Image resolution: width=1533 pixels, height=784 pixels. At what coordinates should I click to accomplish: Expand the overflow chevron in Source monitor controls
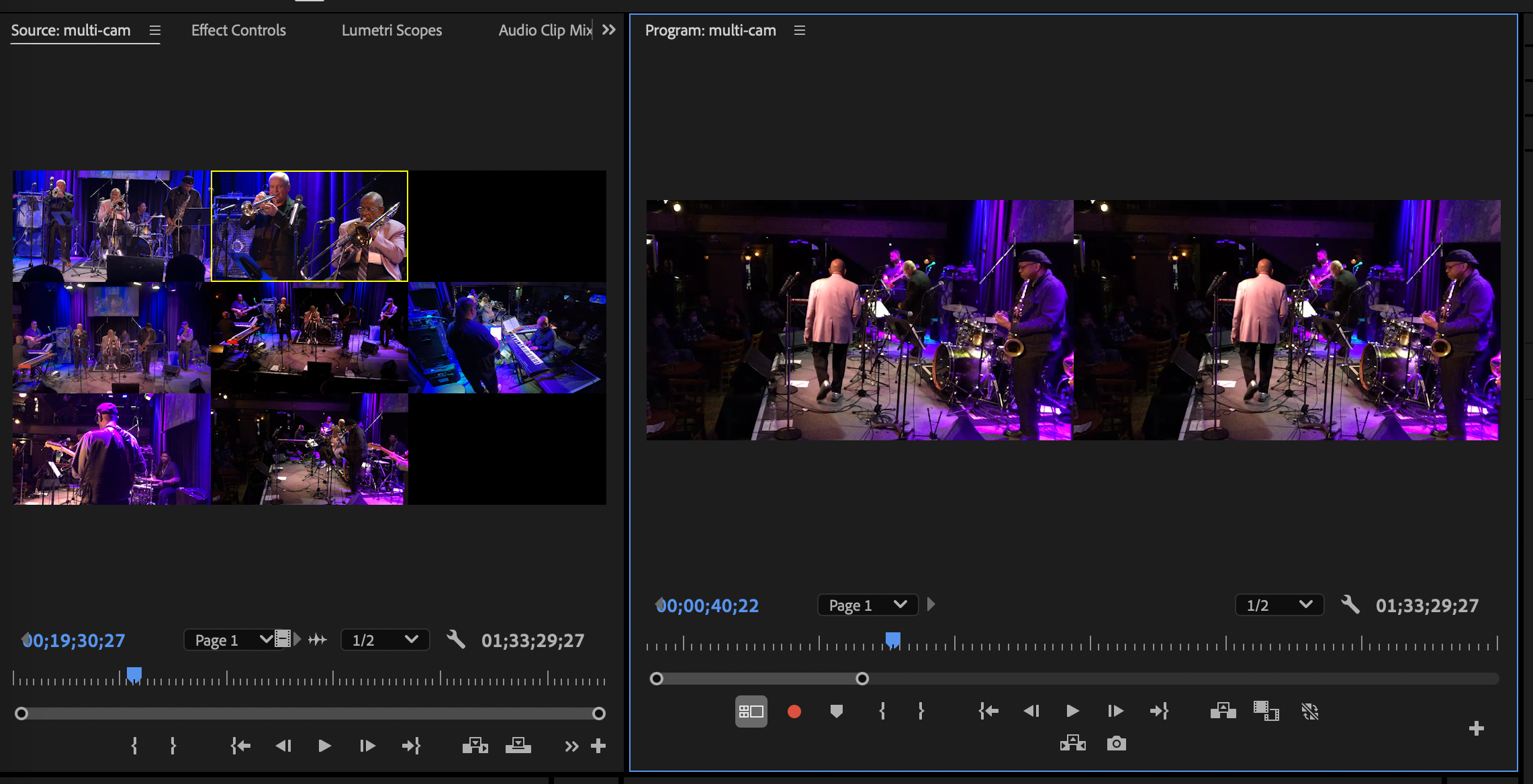[x=571, y=745]
